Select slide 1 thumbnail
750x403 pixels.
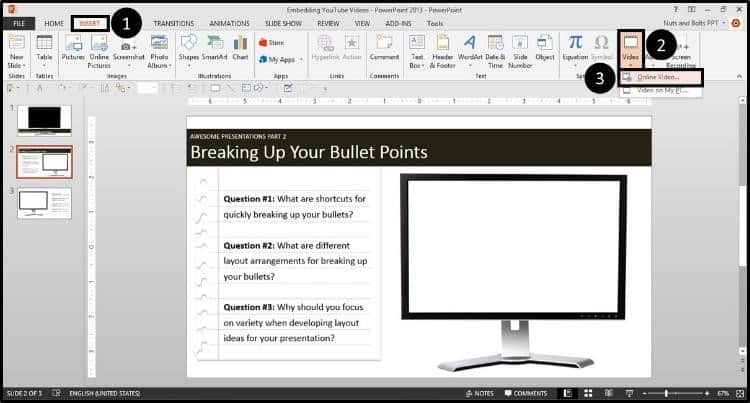coord(44,121)
